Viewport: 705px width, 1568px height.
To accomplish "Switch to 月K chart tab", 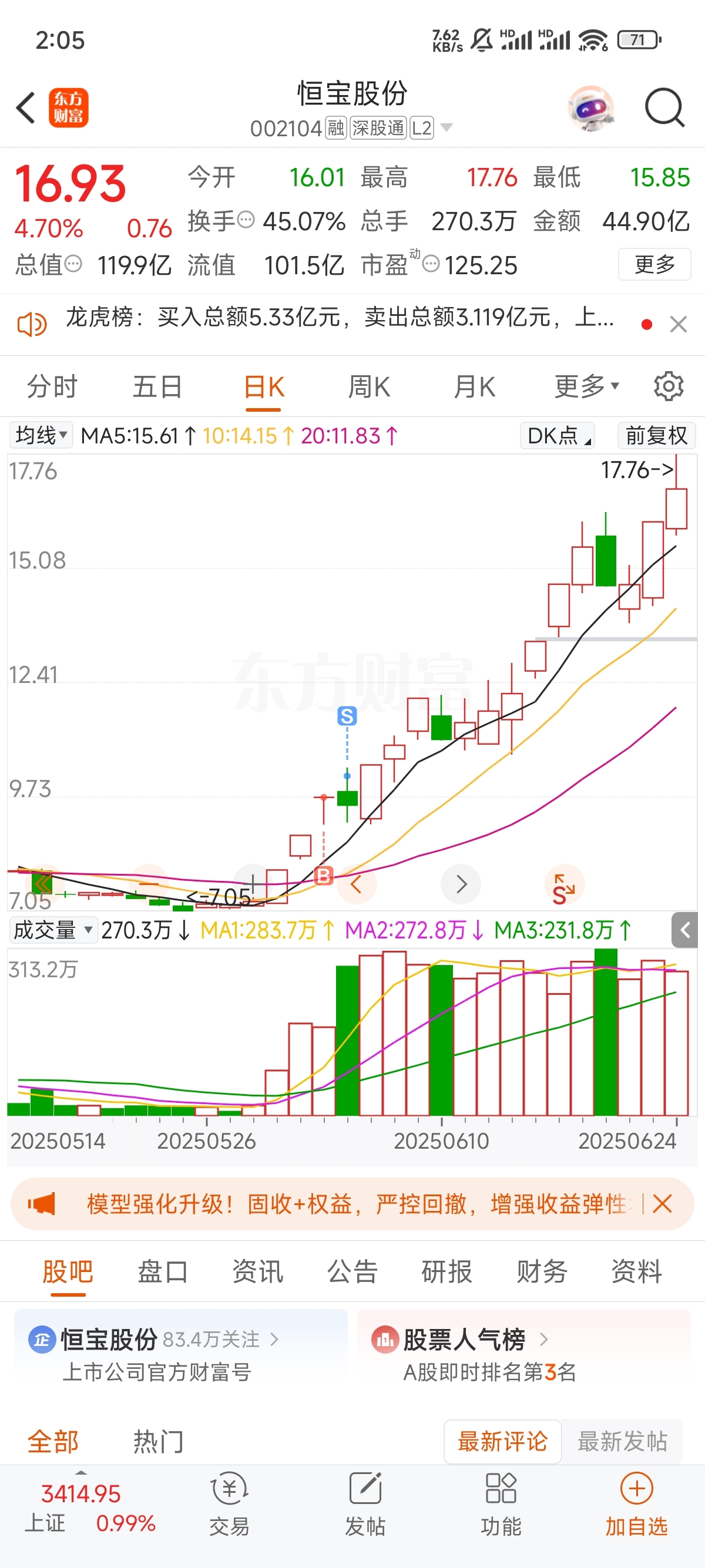I will [474, 386].
